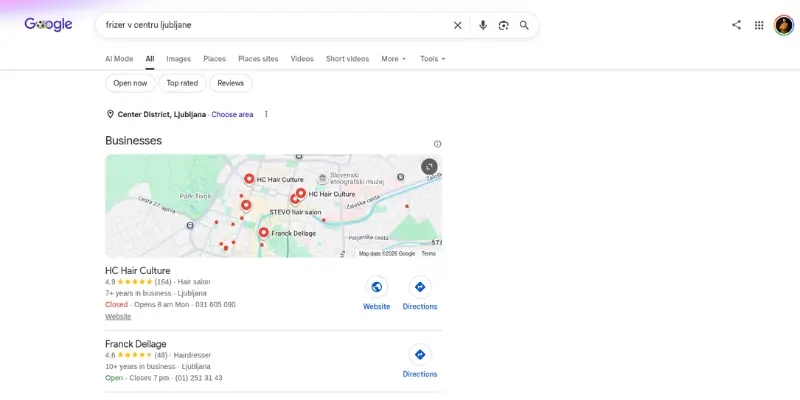This screenshot has height=400, width=800.
Task: Click the STEVO hair salon map label
Action: click(295, 212)
